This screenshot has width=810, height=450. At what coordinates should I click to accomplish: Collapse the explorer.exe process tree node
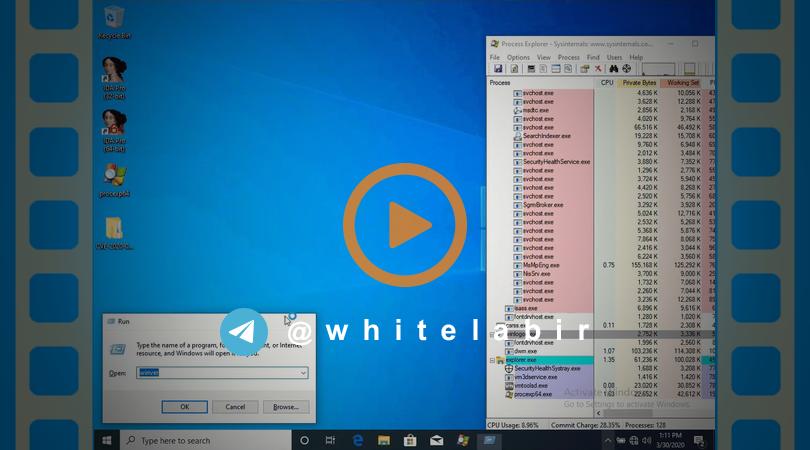pos(492,360)
